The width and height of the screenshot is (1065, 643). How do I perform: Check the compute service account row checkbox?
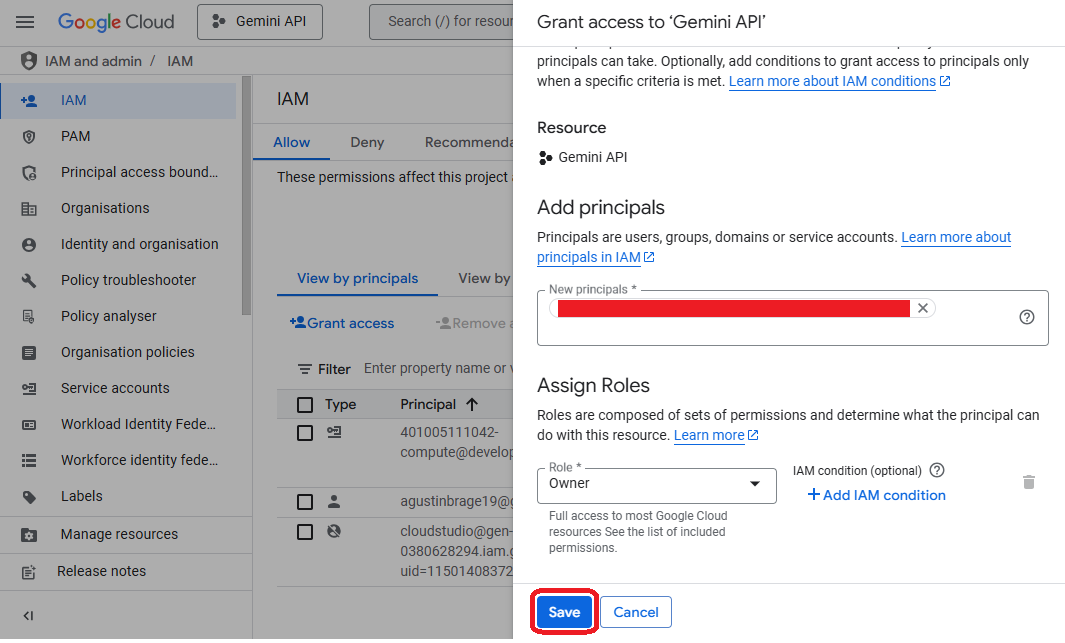(305, 433)
